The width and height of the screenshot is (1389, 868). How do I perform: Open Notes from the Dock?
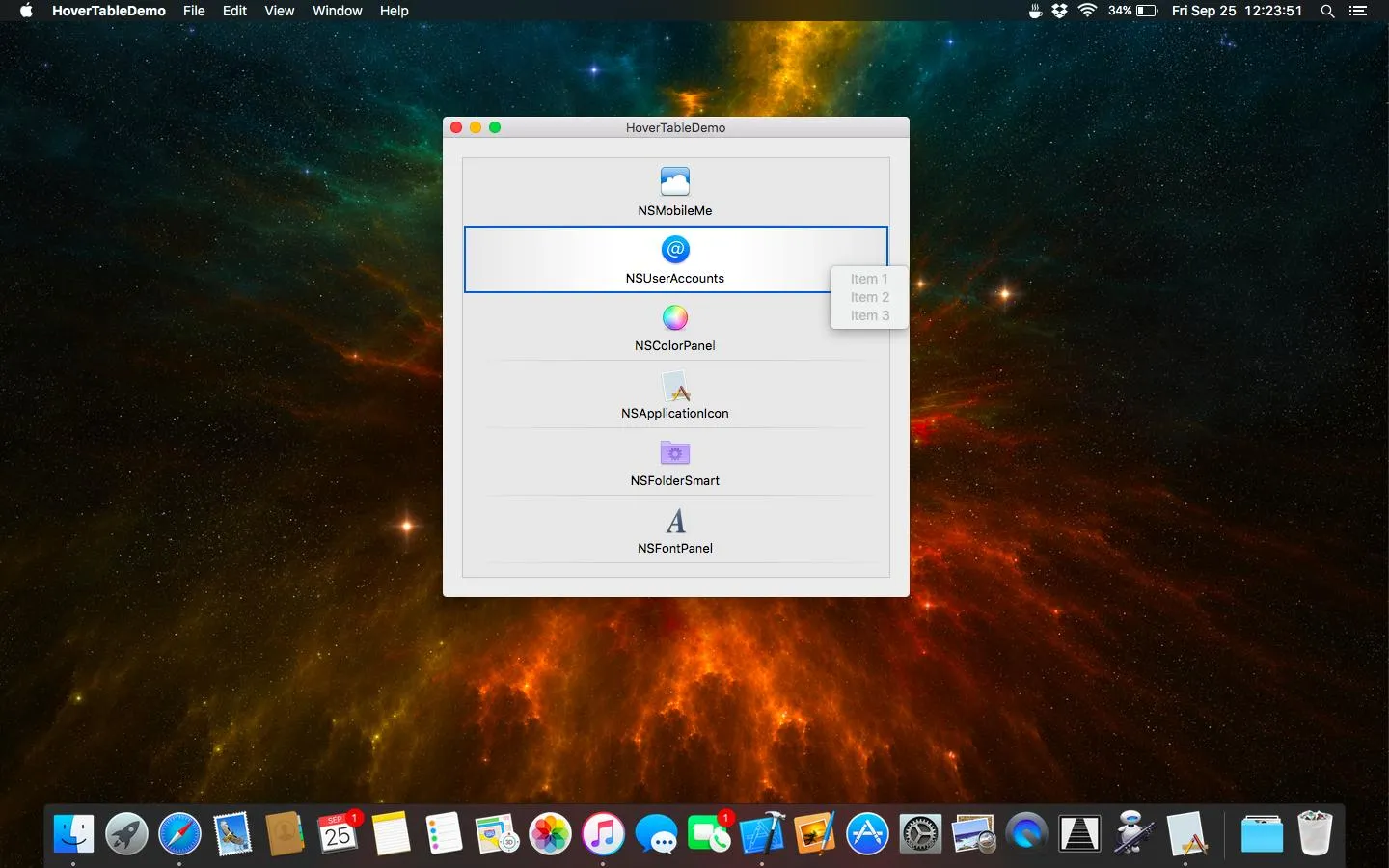(391, 834)
